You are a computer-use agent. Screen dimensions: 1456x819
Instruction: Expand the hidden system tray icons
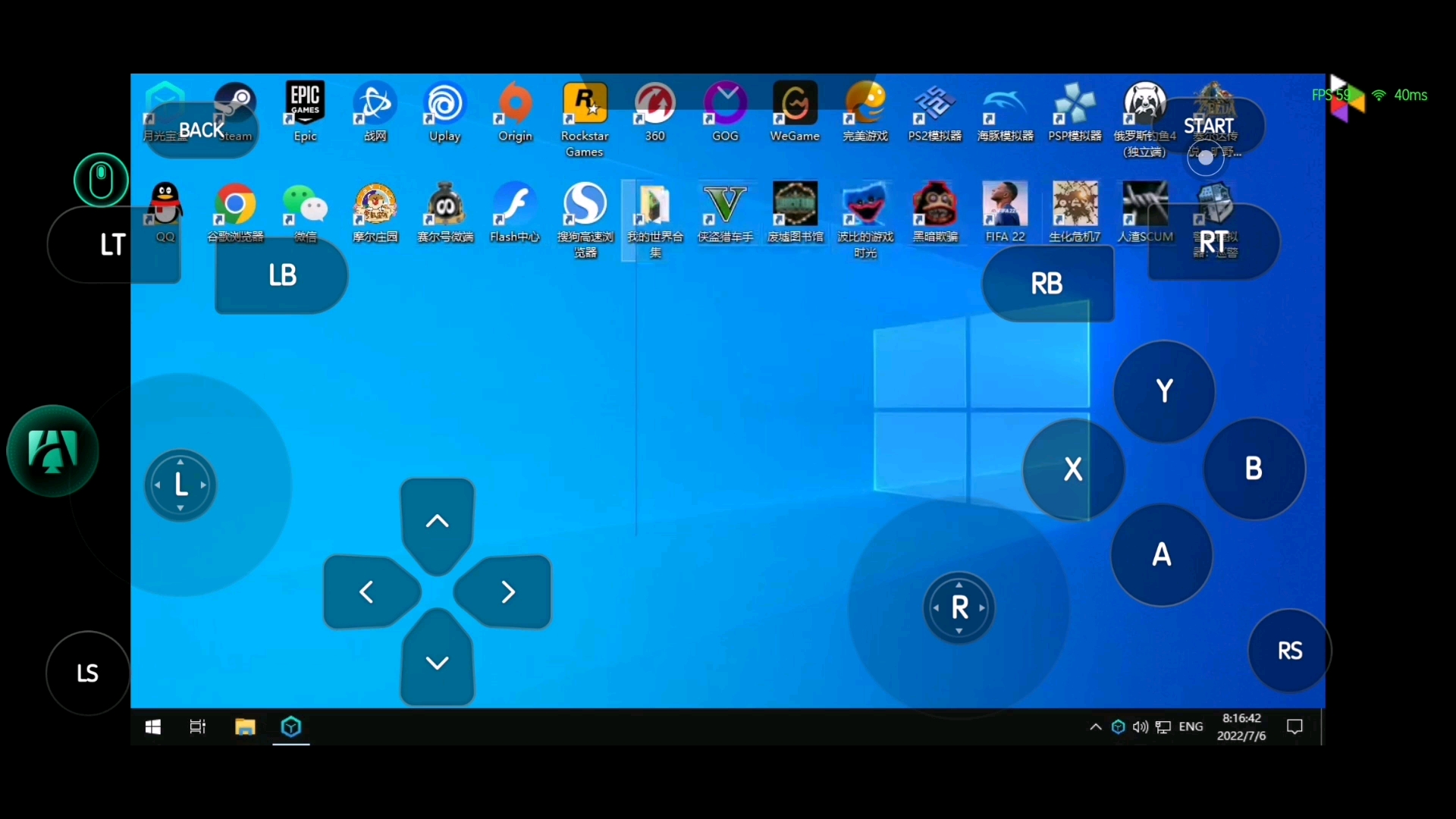point(1096,727)
